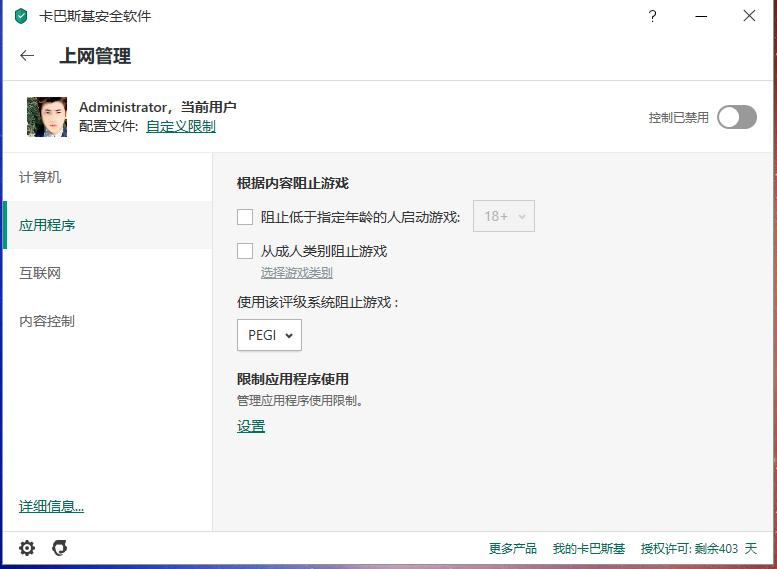
Task: Select the 应用程序 sidebar tab
Action: 108,225
